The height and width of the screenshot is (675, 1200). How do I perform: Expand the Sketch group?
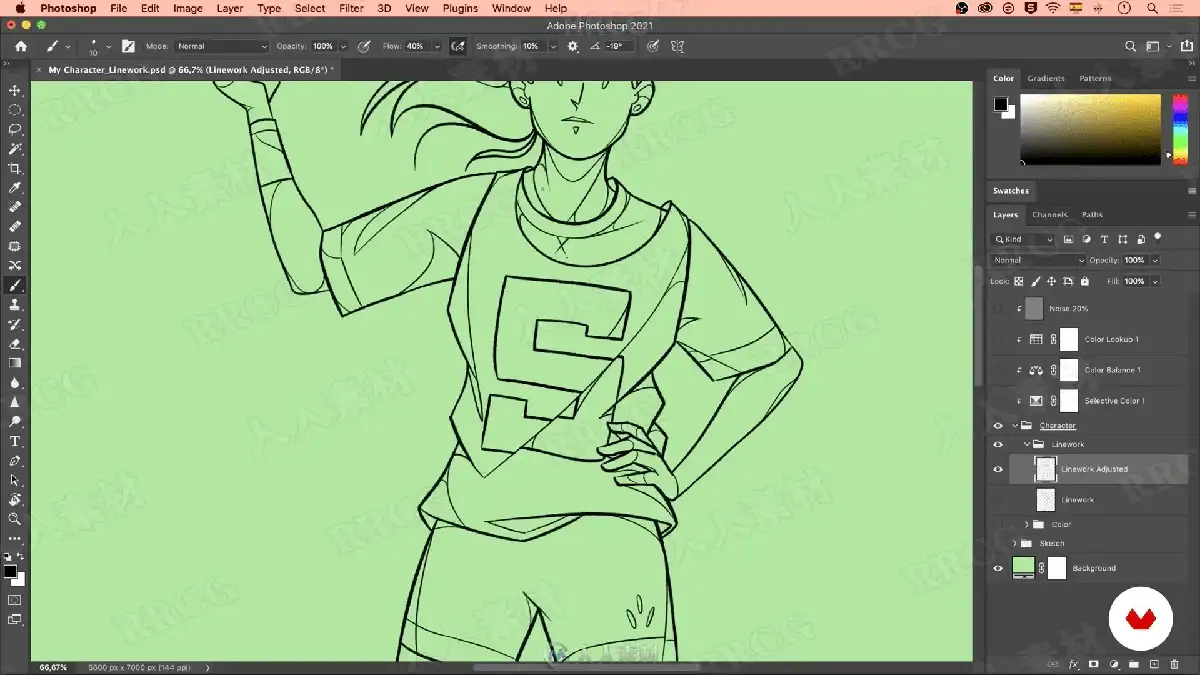click(x=1014, y=544)
